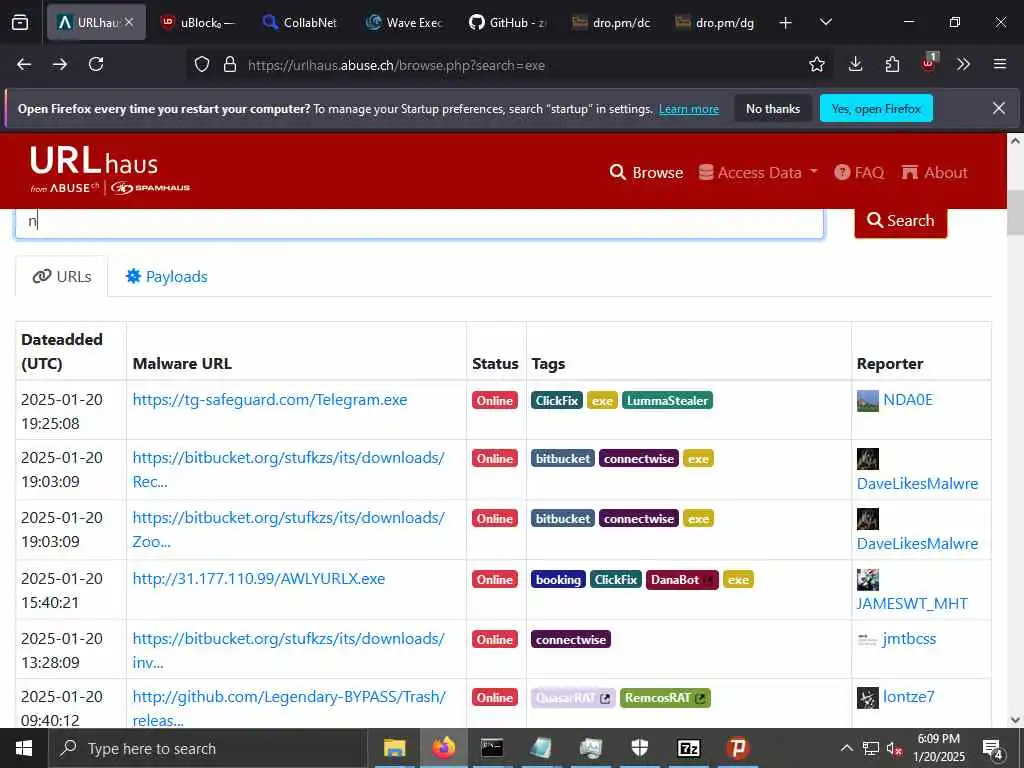The image size is (1024, 768).
Task: Open the notification center icon
Action: 992,748
